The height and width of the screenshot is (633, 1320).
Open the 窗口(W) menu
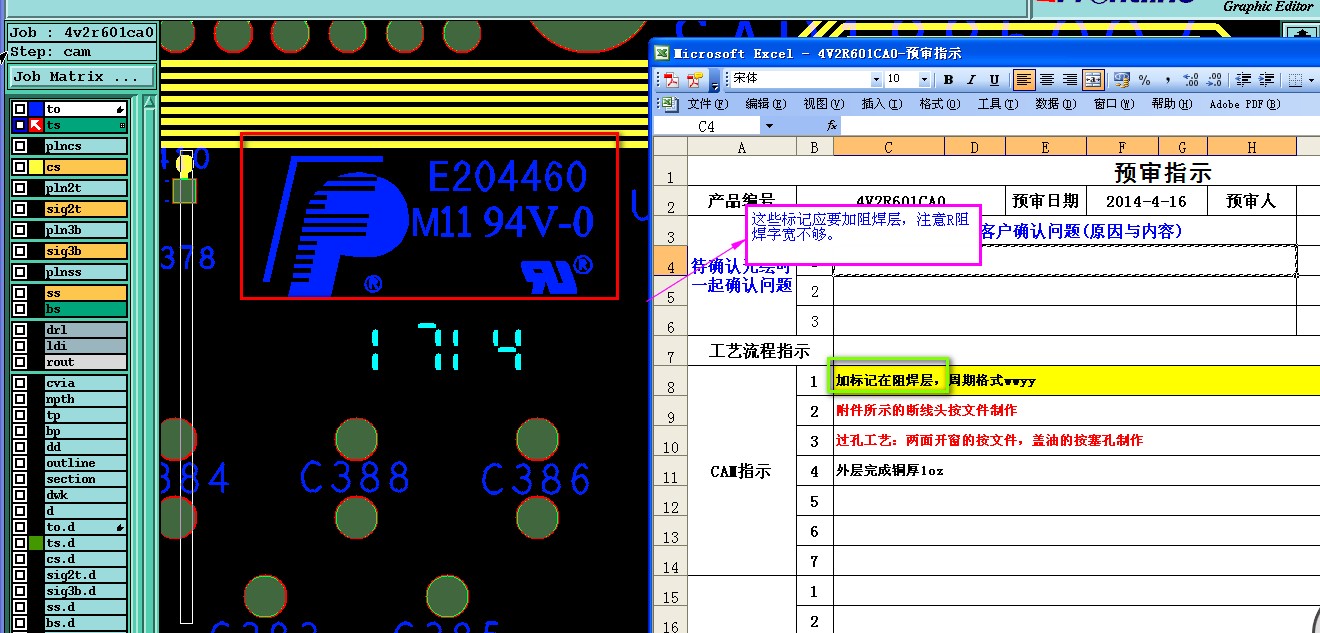click(x=1113, y=104)
